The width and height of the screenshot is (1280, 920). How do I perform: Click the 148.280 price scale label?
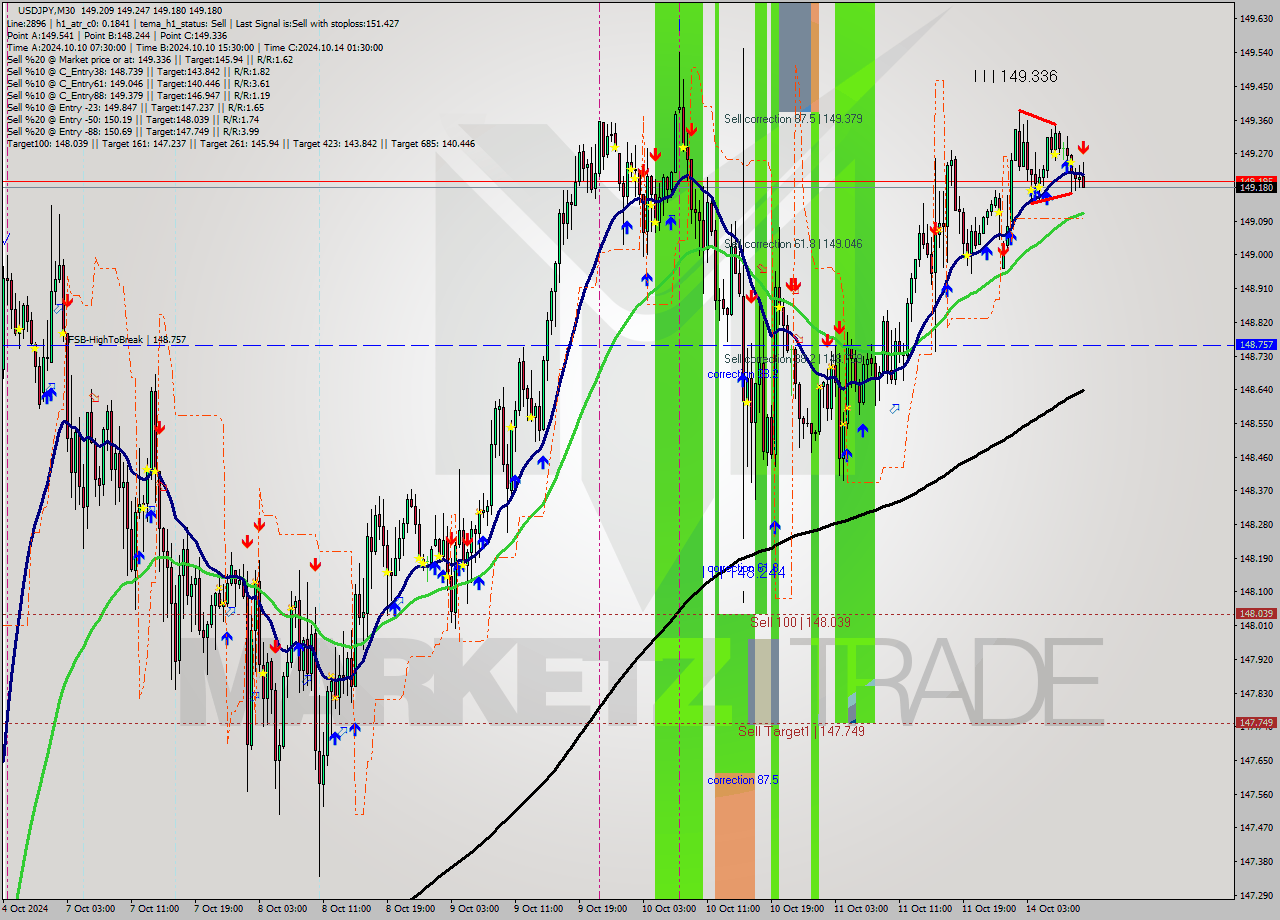pos(1256,524)
